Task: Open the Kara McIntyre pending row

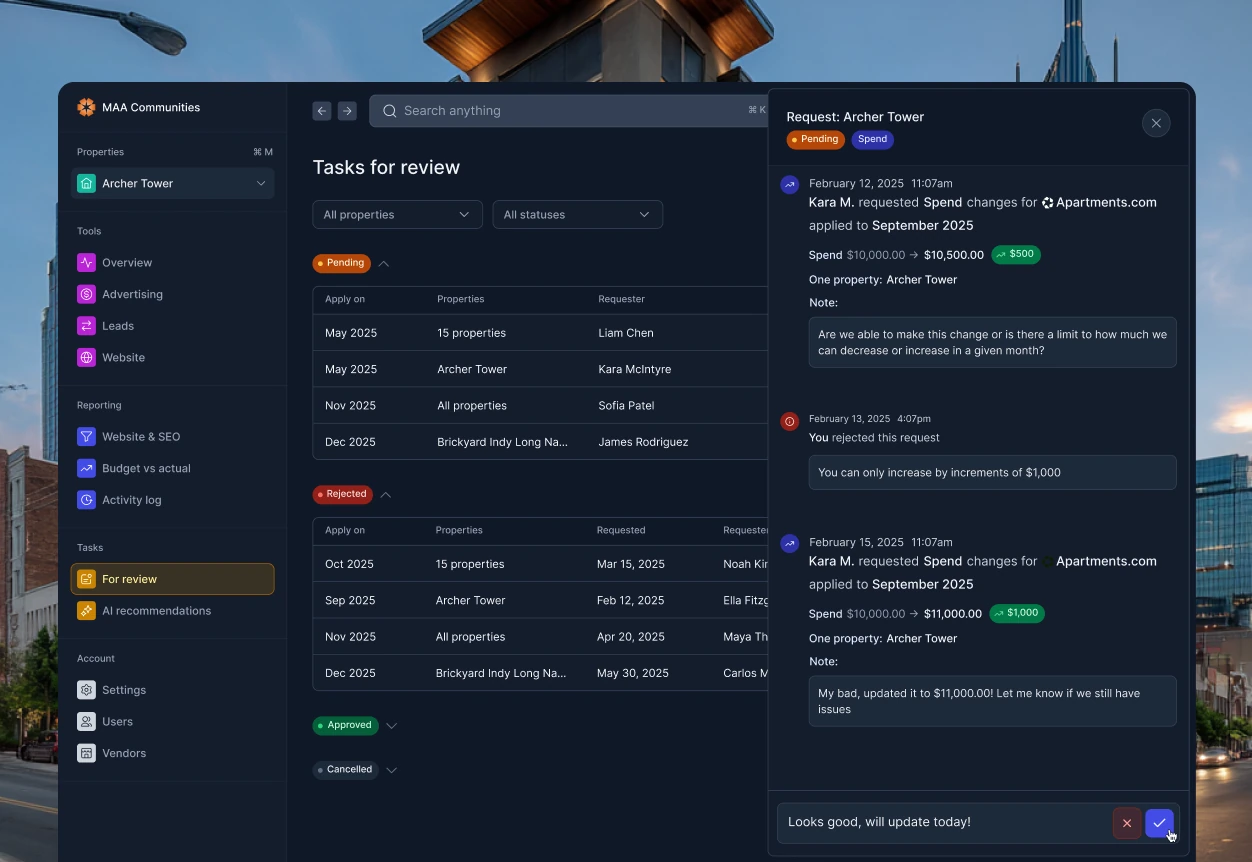Action: [540, 369]
